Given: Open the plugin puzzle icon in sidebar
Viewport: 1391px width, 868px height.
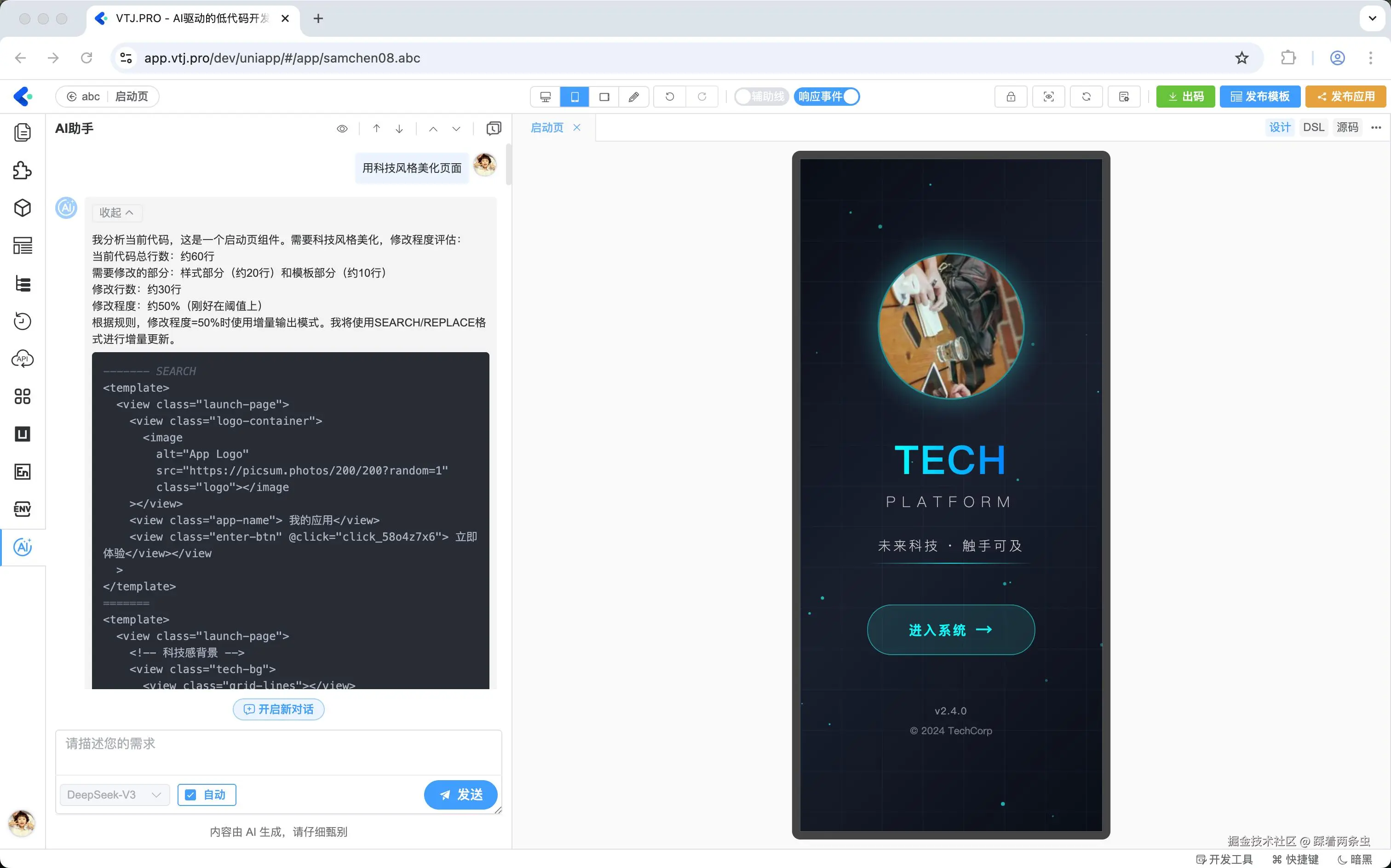Looking at the screenshot, I should coord(23,171).
